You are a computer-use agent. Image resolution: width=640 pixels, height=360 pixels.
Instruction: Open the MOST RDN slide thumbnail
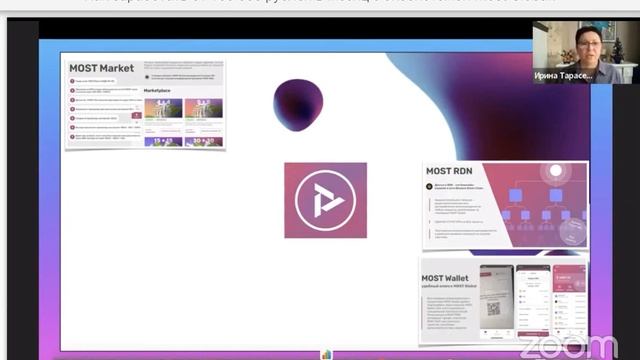pos(505,205)
